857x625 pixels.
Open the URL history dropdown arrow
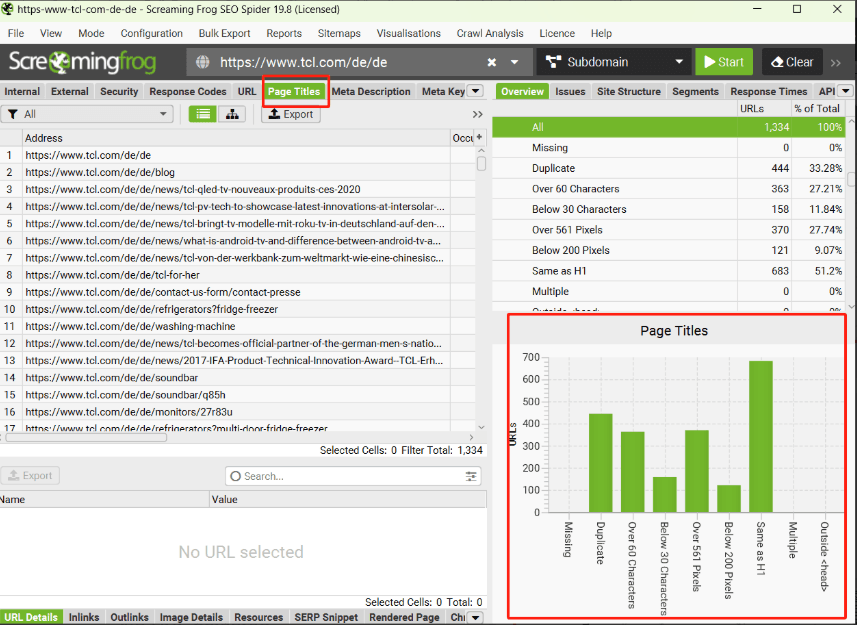point(515,62)
